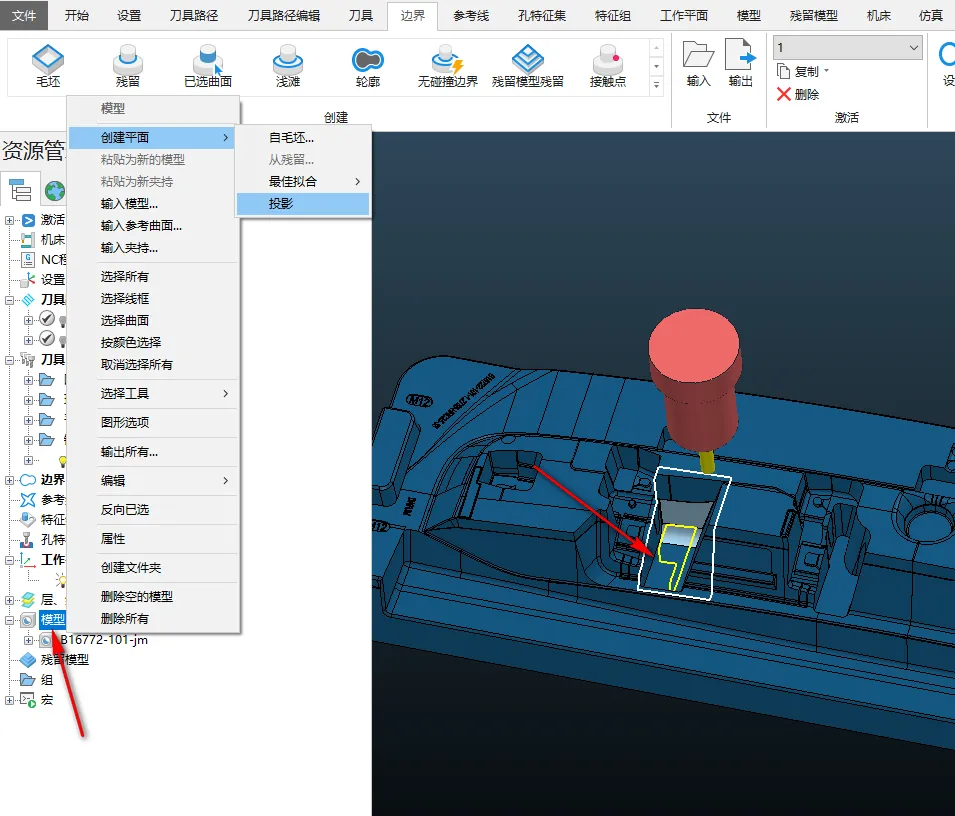Toggle the lightbulb under 工作平面 node
The width and height of the screenshot is (955, 816).
60,579
